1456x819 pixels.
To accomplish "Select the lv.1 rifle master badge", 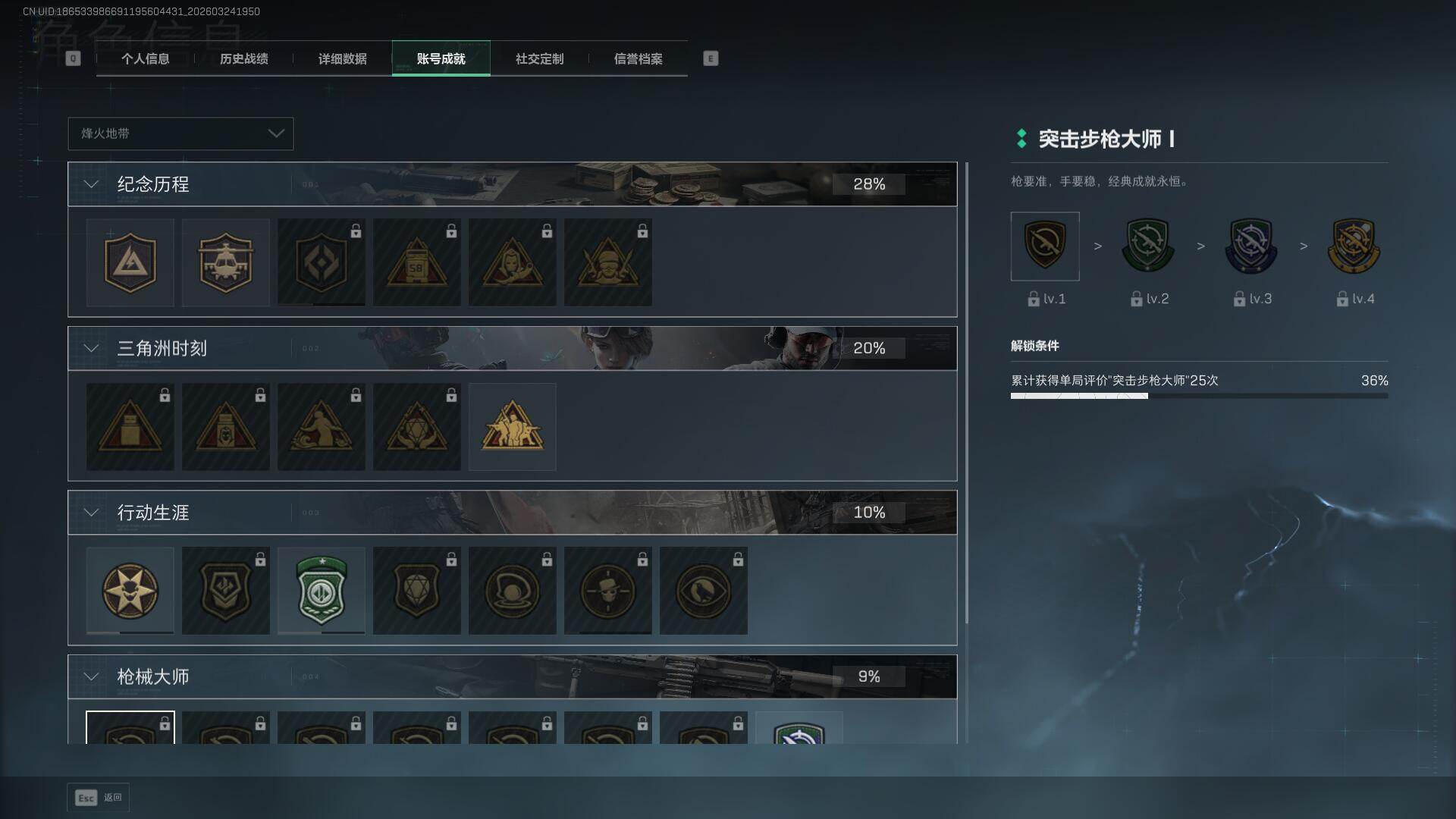I will [1045, 246].
